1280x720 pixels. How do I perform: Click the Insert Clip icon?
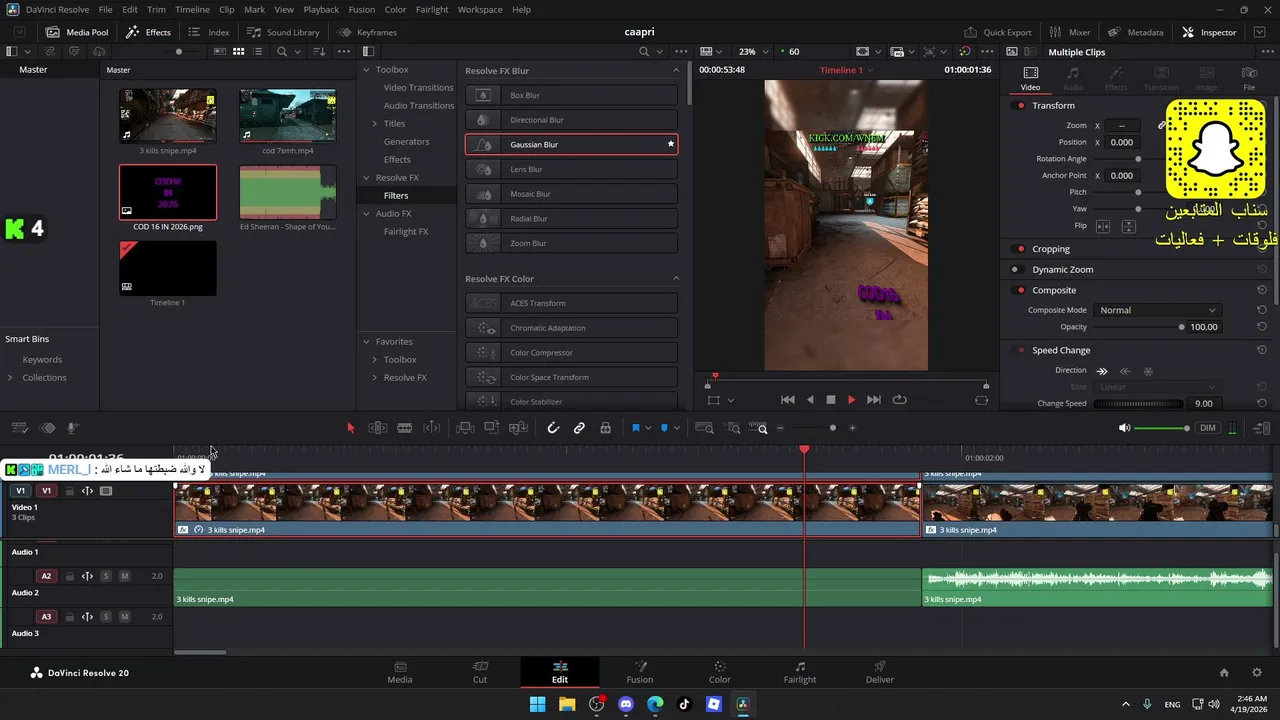click(465, 428)
